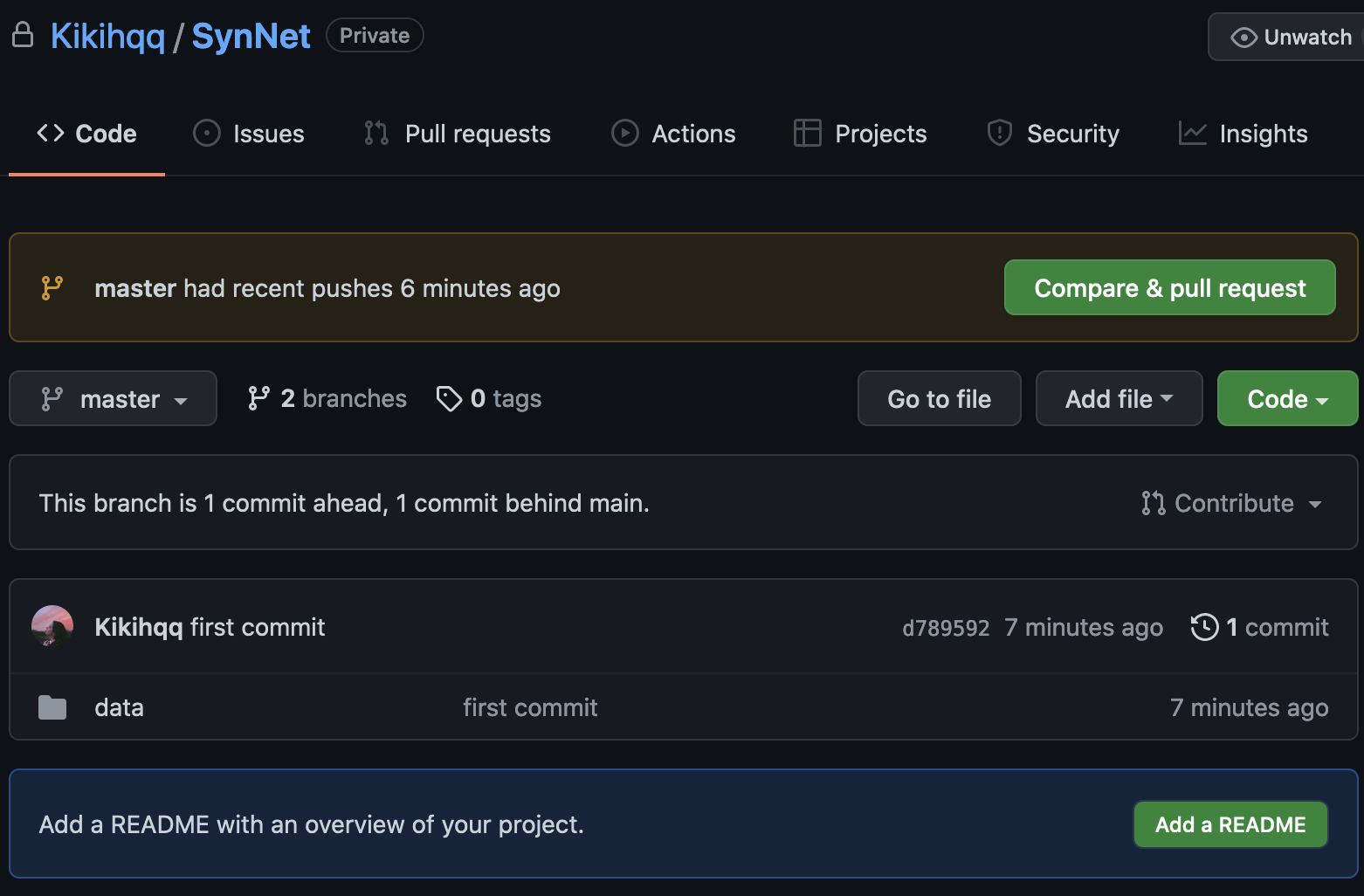Click 7 minutes ago timestamp in data row
This screenshot has width=1364, height=896.
[1249, 707]
